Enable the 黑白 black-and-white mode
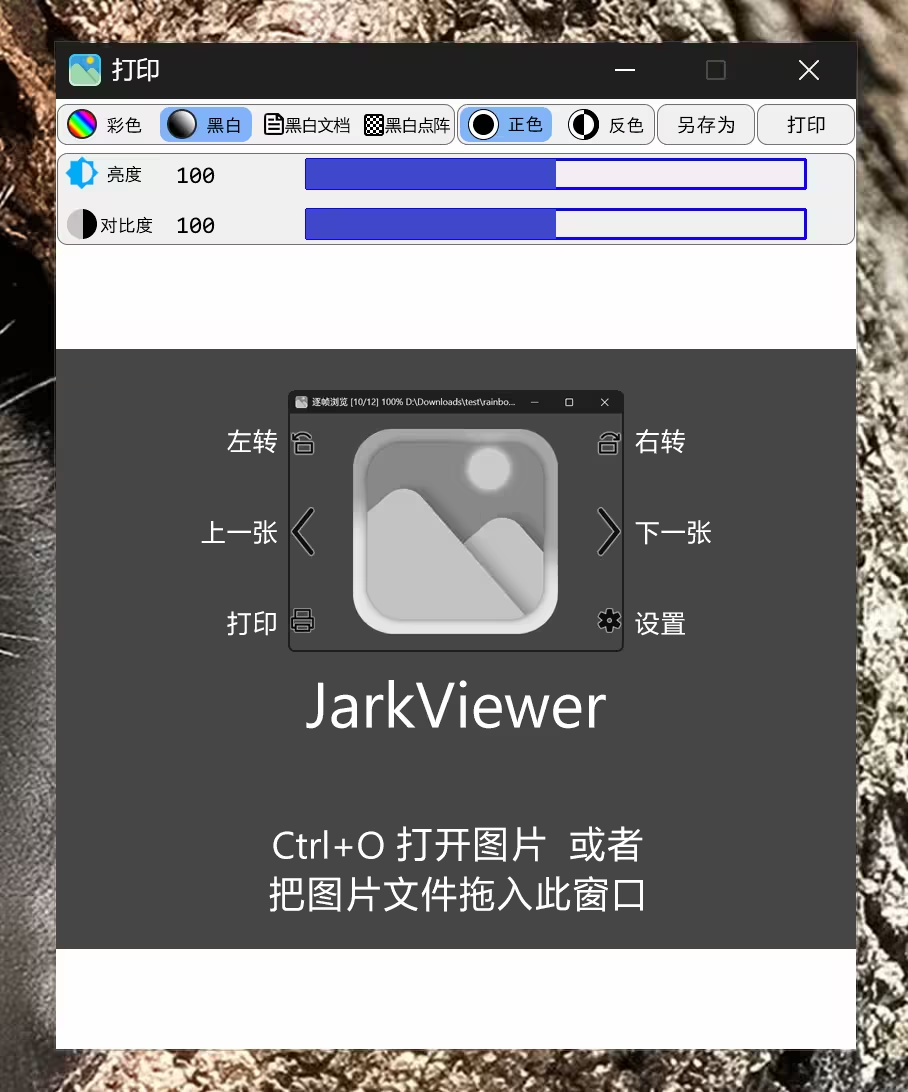The width and height of the screenshot is (908, 1092). 205,124
